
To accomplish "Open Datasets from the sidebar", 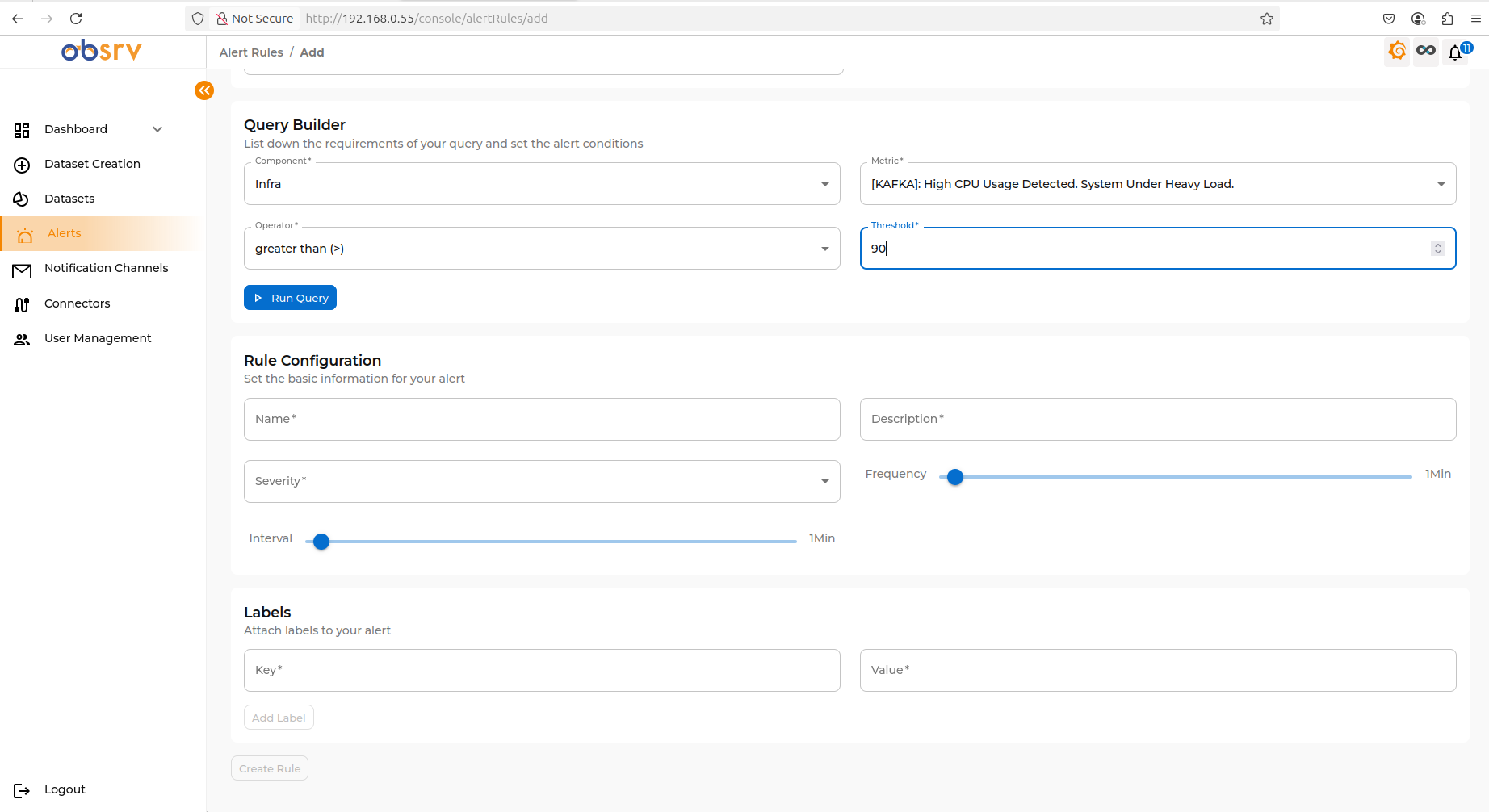I will pyautogui.click(x=69, y=199).
